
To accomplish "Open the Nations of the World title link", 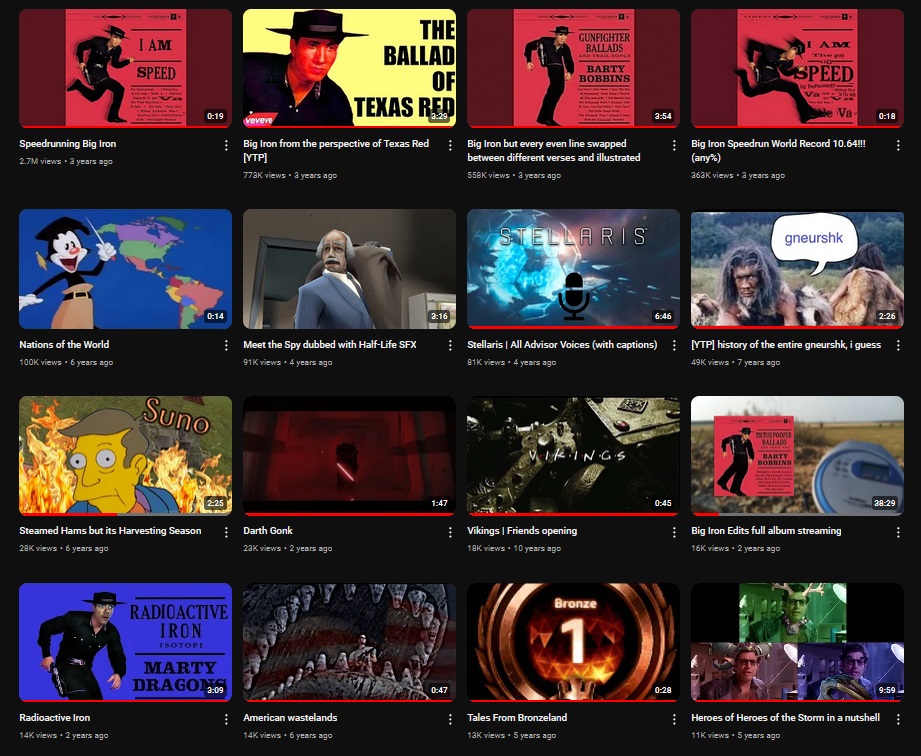I will tap(64, 344).
